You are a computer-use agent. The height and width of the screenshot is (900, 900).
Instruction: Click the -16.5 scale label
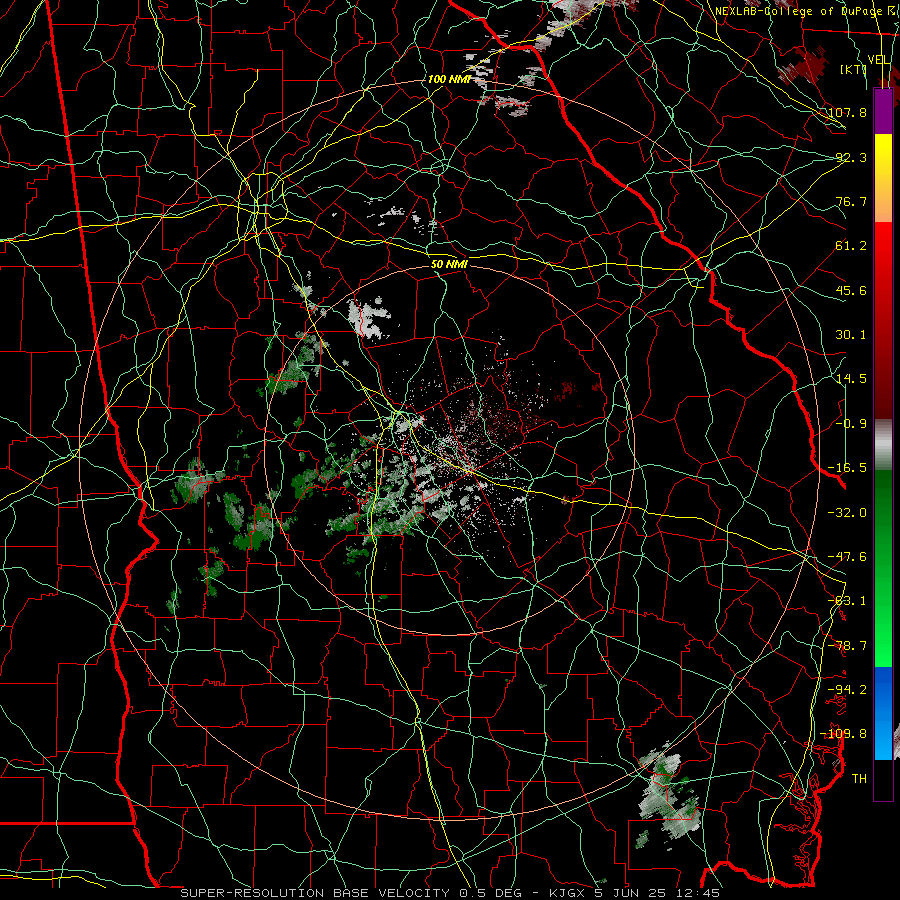pos(848,468)
